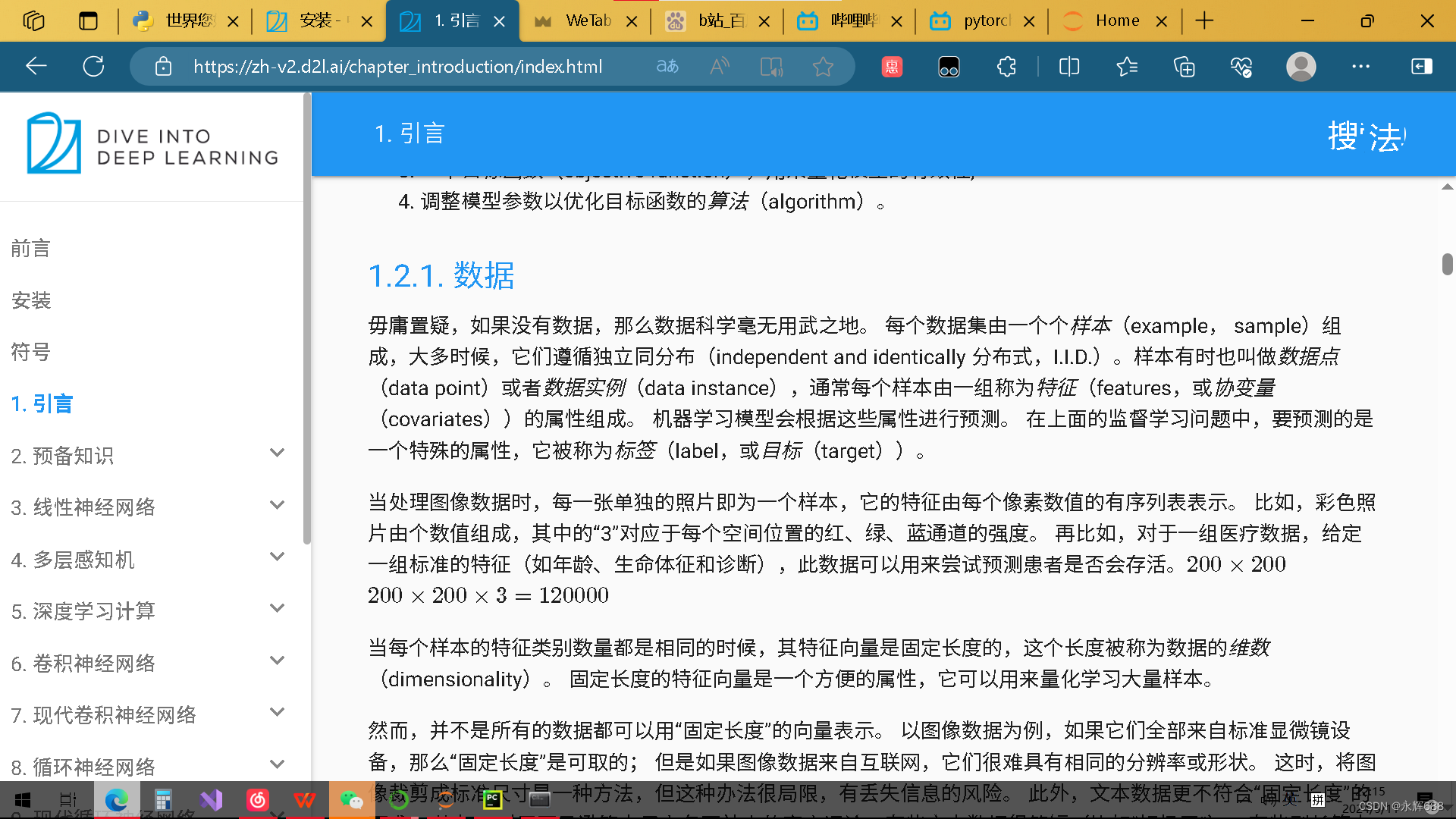This screenshot has width=1456, height=819.
Task: Click the back navigation arrow
Action: 36,67
